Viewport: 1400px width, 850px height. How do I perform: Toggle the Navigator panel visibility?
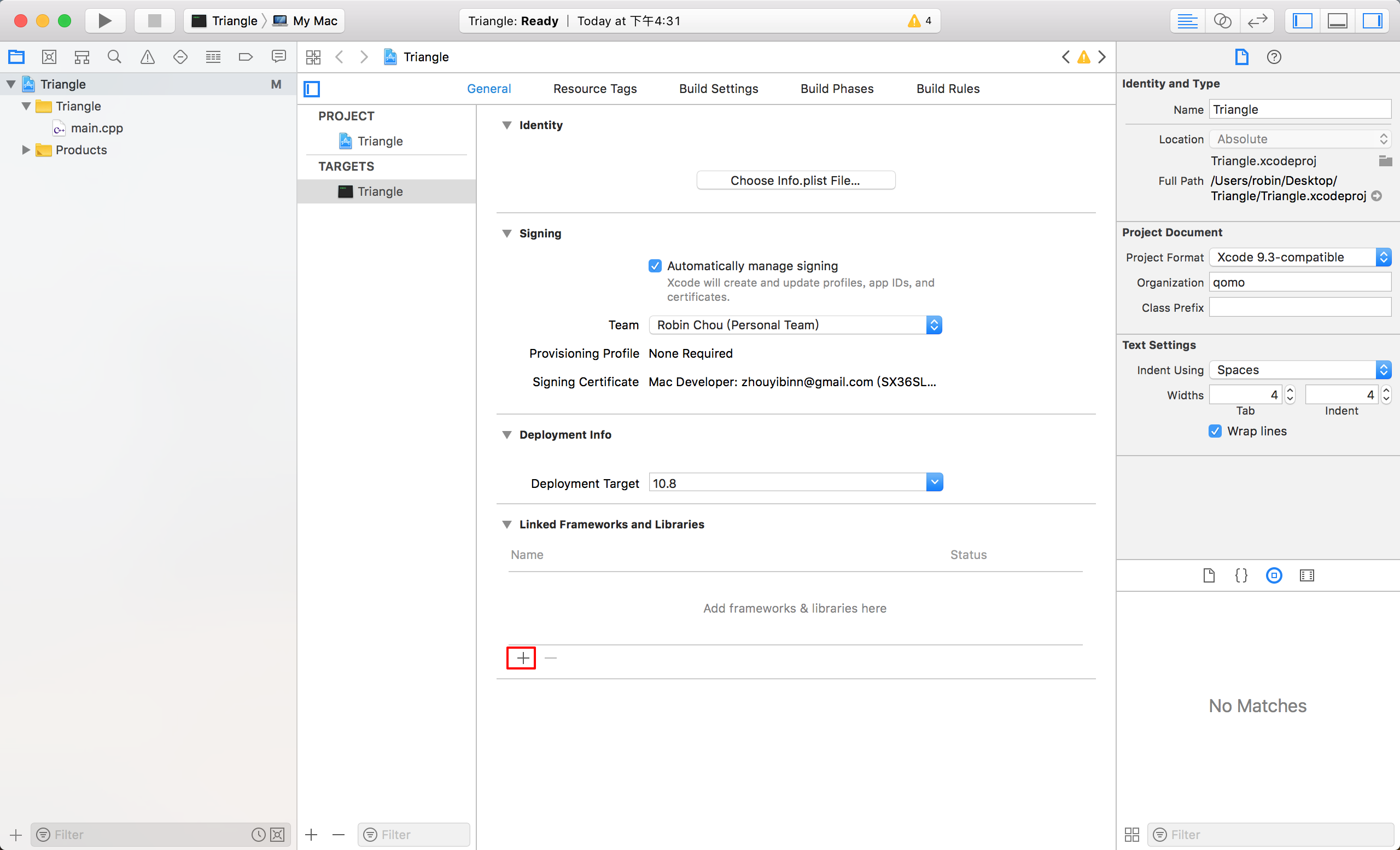(1302, 21)
